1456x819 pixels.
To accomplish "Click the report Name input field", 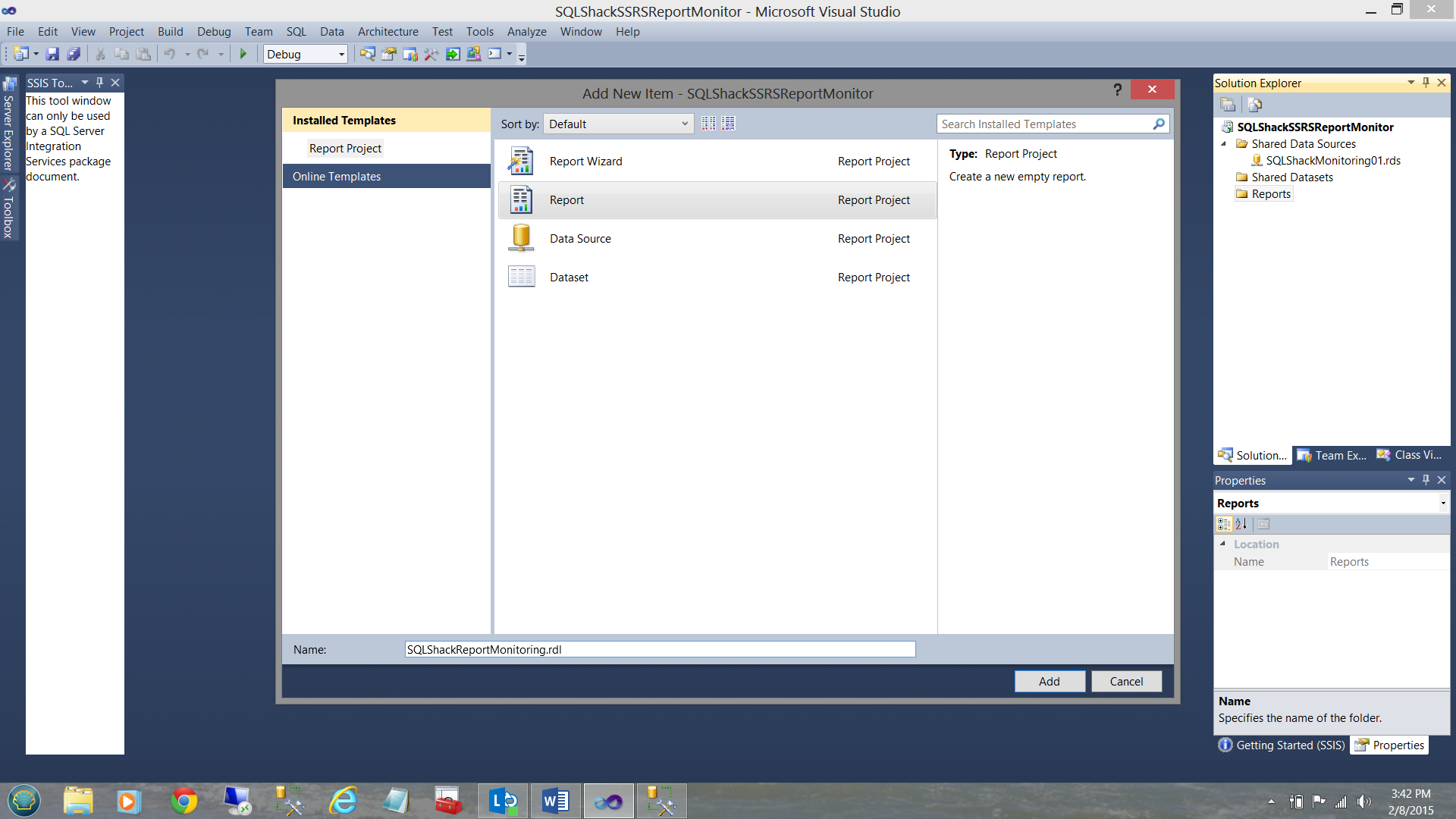I will 659,650.
